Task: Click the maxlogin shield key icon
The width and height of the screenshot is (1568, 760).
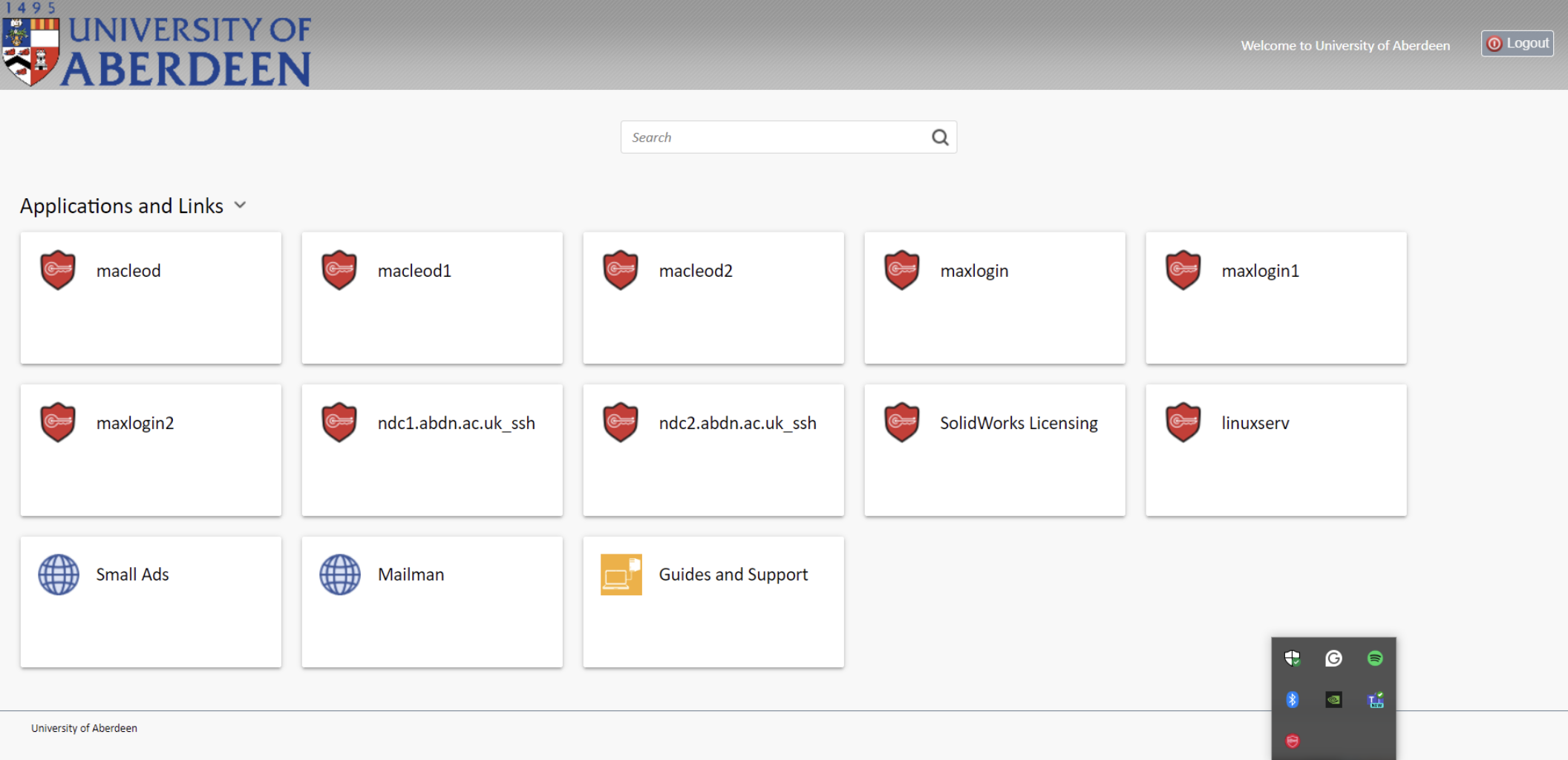Action: coord(902,270)
